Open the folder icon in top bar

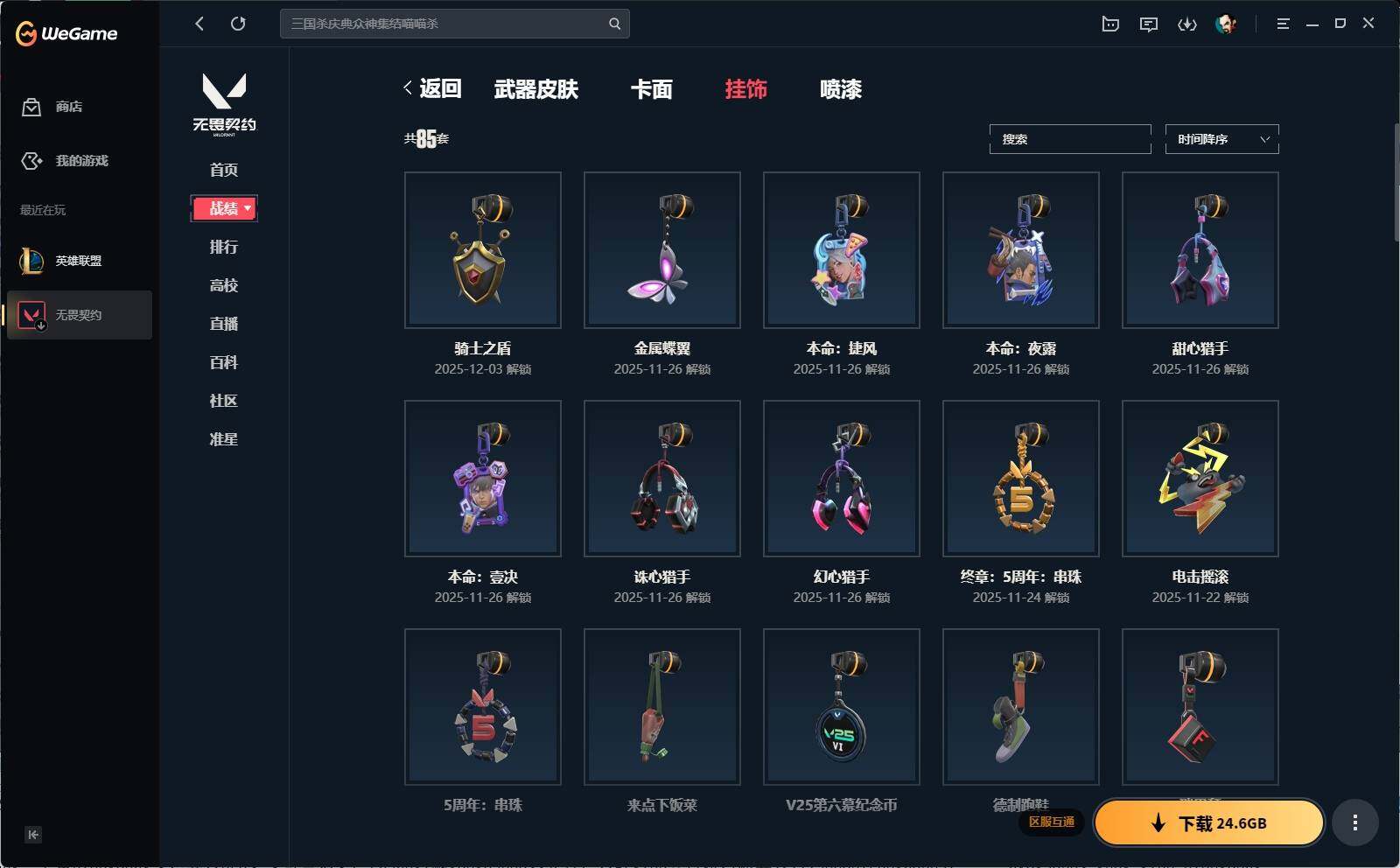(x=1110, y=24)
